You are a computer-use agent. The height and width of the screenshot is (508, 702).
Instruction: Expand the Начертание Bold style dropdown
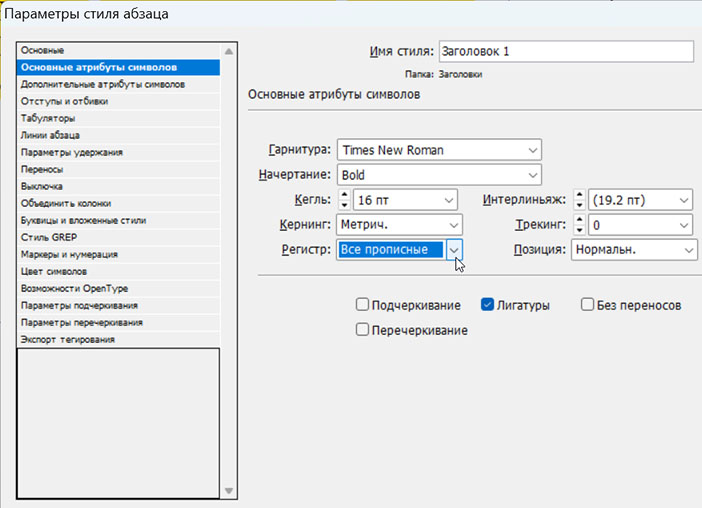(531, 175)
